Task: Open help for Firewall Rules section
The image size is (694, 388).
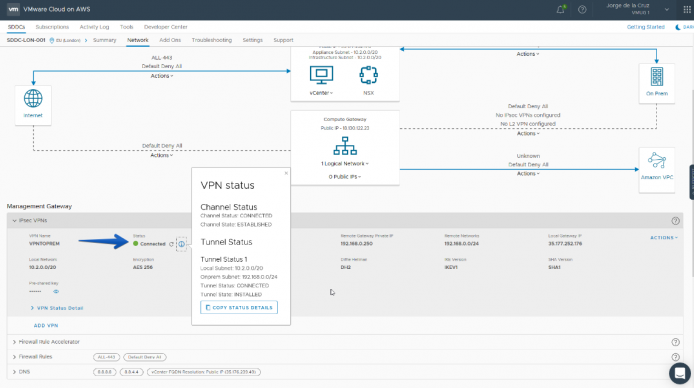Action: tap(675, 357)
